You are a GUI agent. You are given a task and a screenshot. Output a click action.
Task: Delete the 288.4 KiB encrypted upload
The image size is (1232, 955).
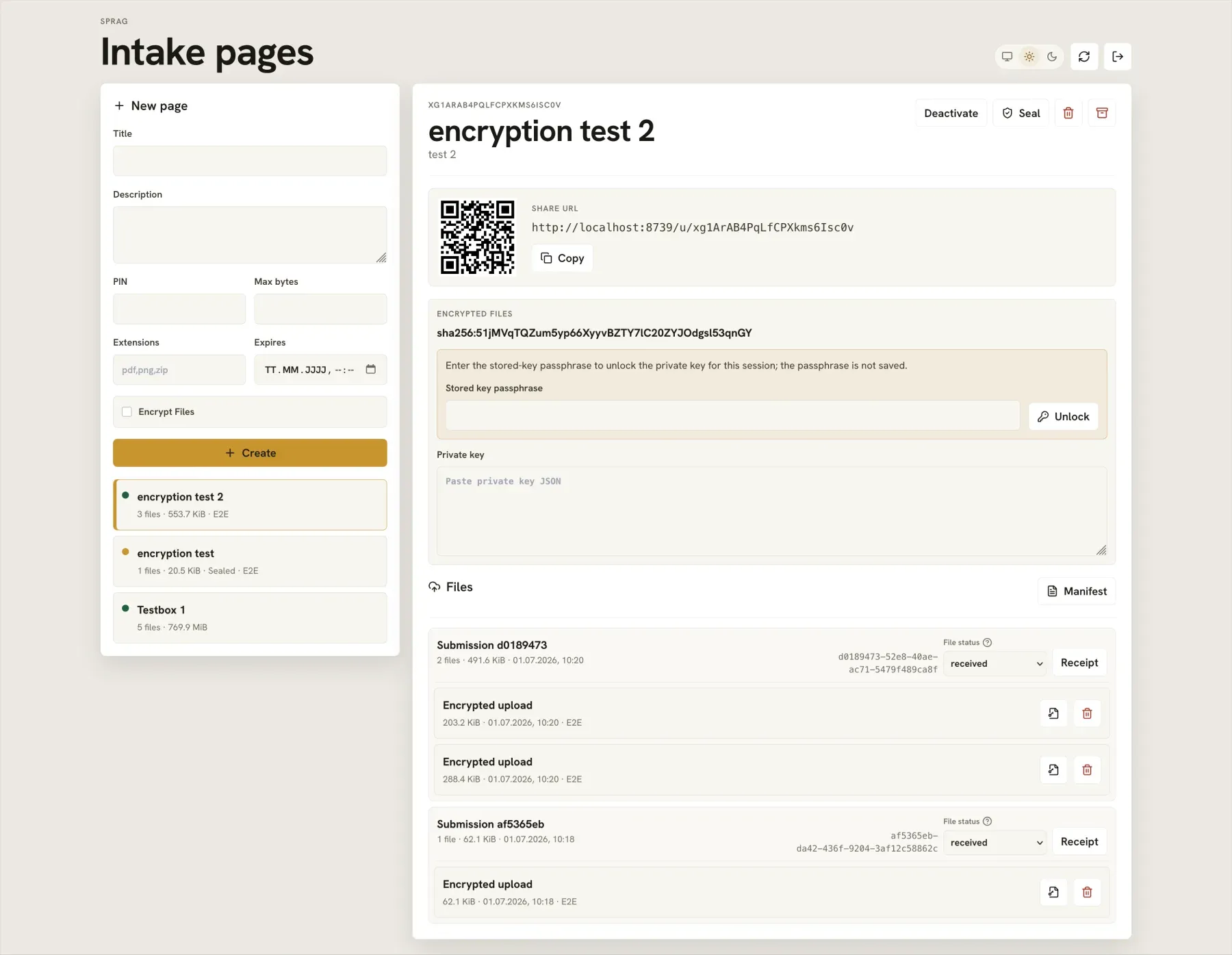pos(1087,770)
